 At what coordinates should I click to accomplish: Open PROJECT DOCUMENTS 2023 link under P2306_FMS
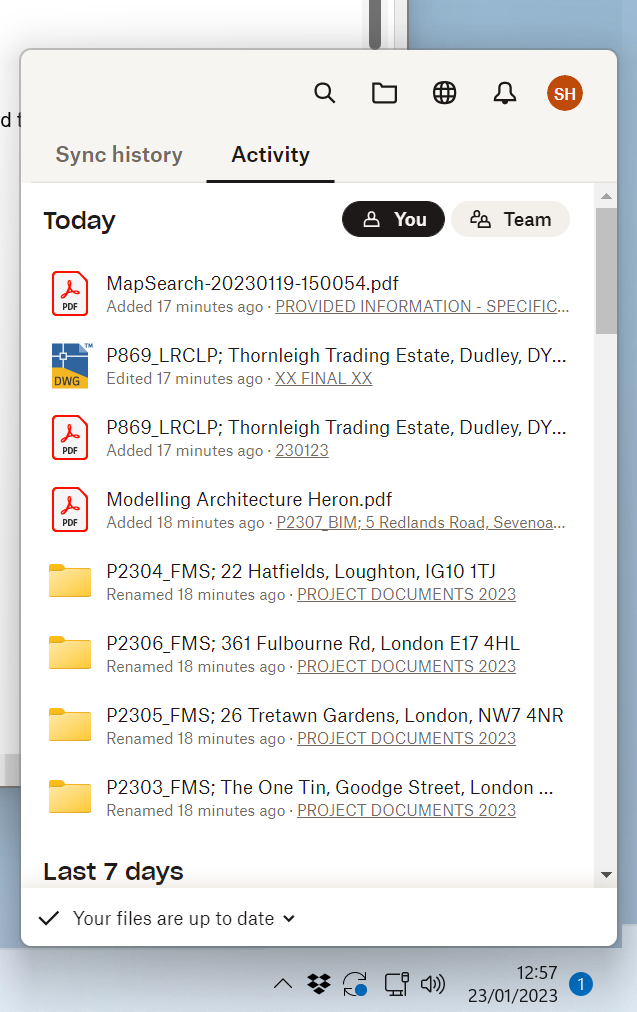pyautogui.click(x=406, y=666)
